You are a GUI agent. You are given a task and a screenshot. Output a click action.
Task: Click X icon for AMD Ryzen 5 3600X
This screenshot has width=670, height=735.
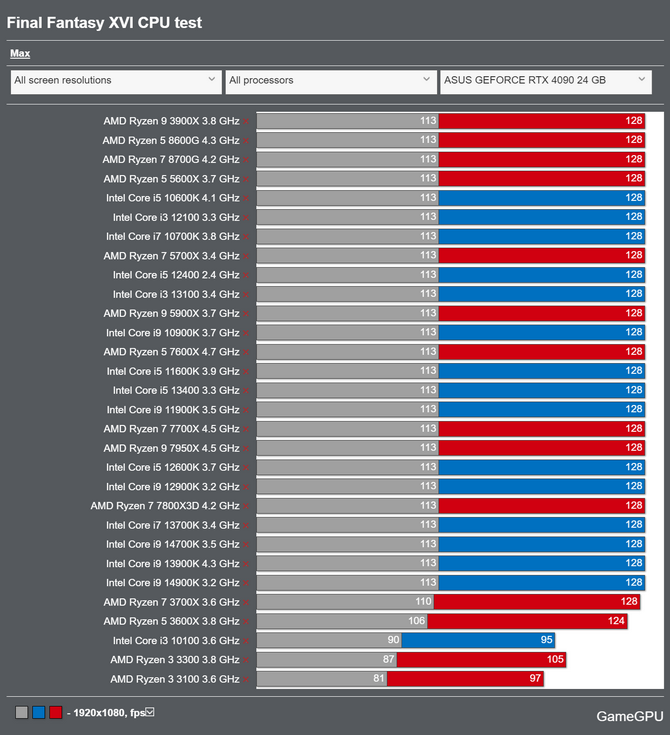246,622
